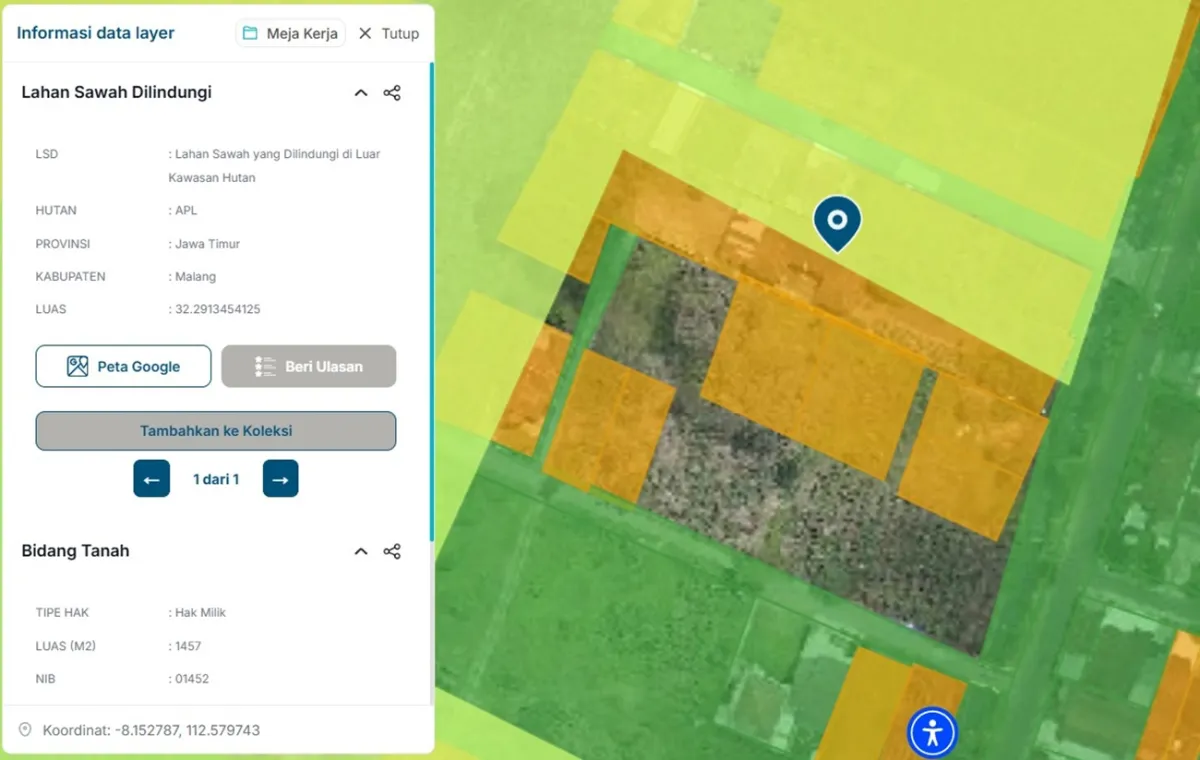This screenshot has height=760, width=1200.
Task: Click the '1 dari 1' page indicator
Action: click(x=216, y=479)
